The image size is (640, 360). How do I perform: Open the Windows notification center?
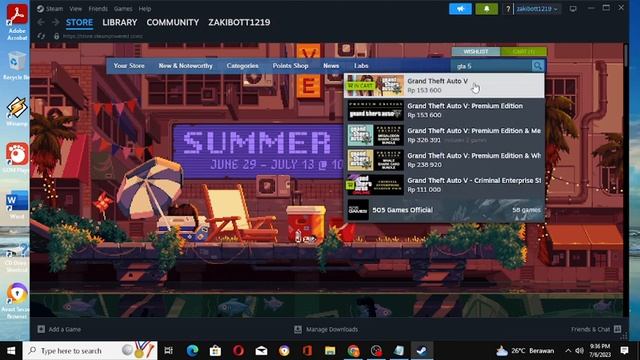click(x=624, y=351)
